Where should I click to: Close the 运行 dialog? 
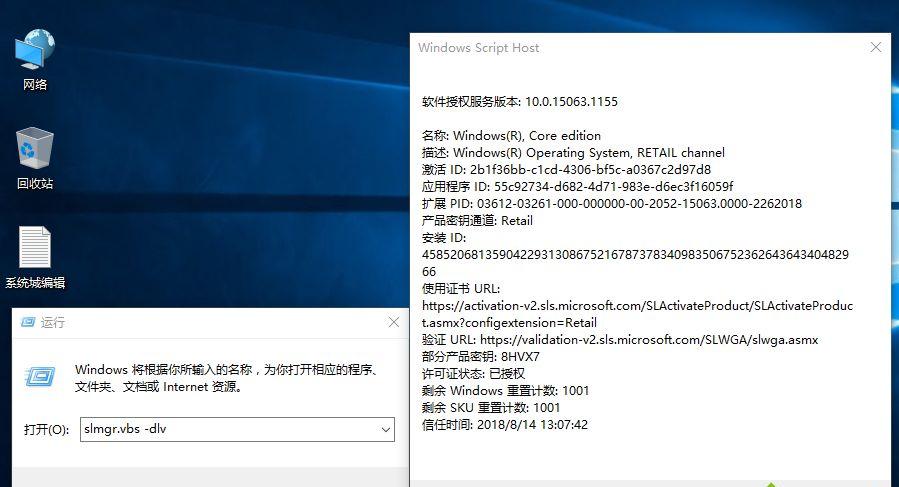point(394,322)
